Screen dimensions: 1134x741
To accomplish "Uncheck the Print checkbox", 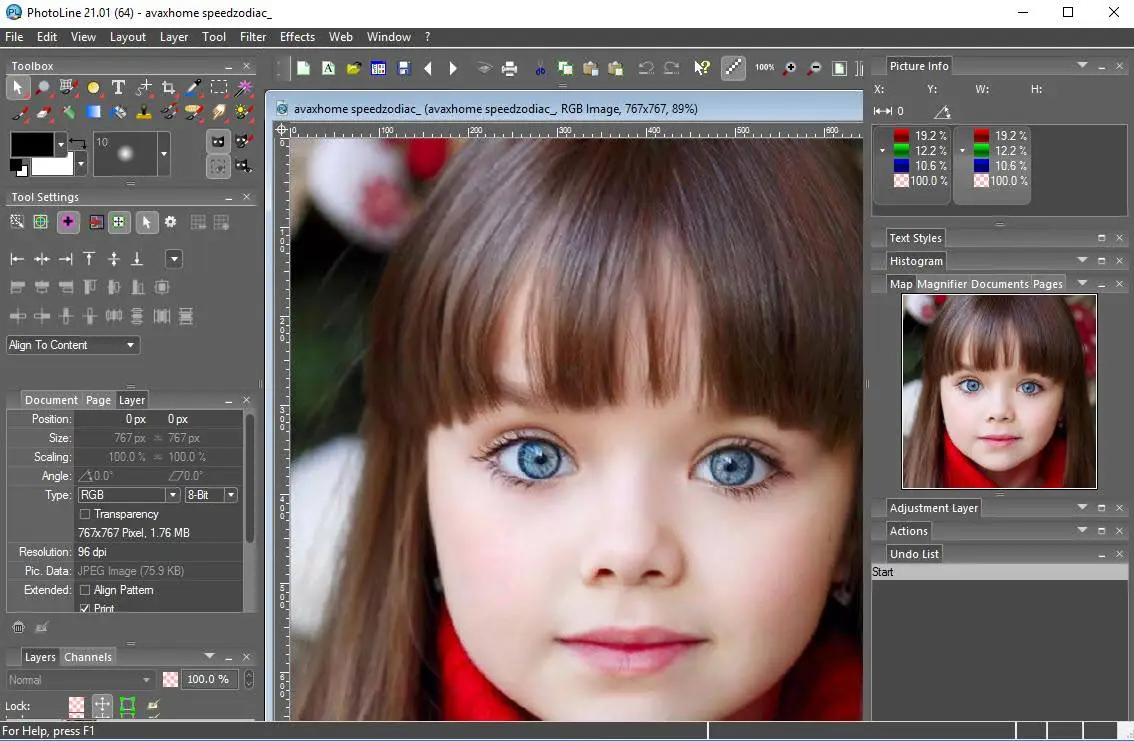I will click(x=85, y=608).
